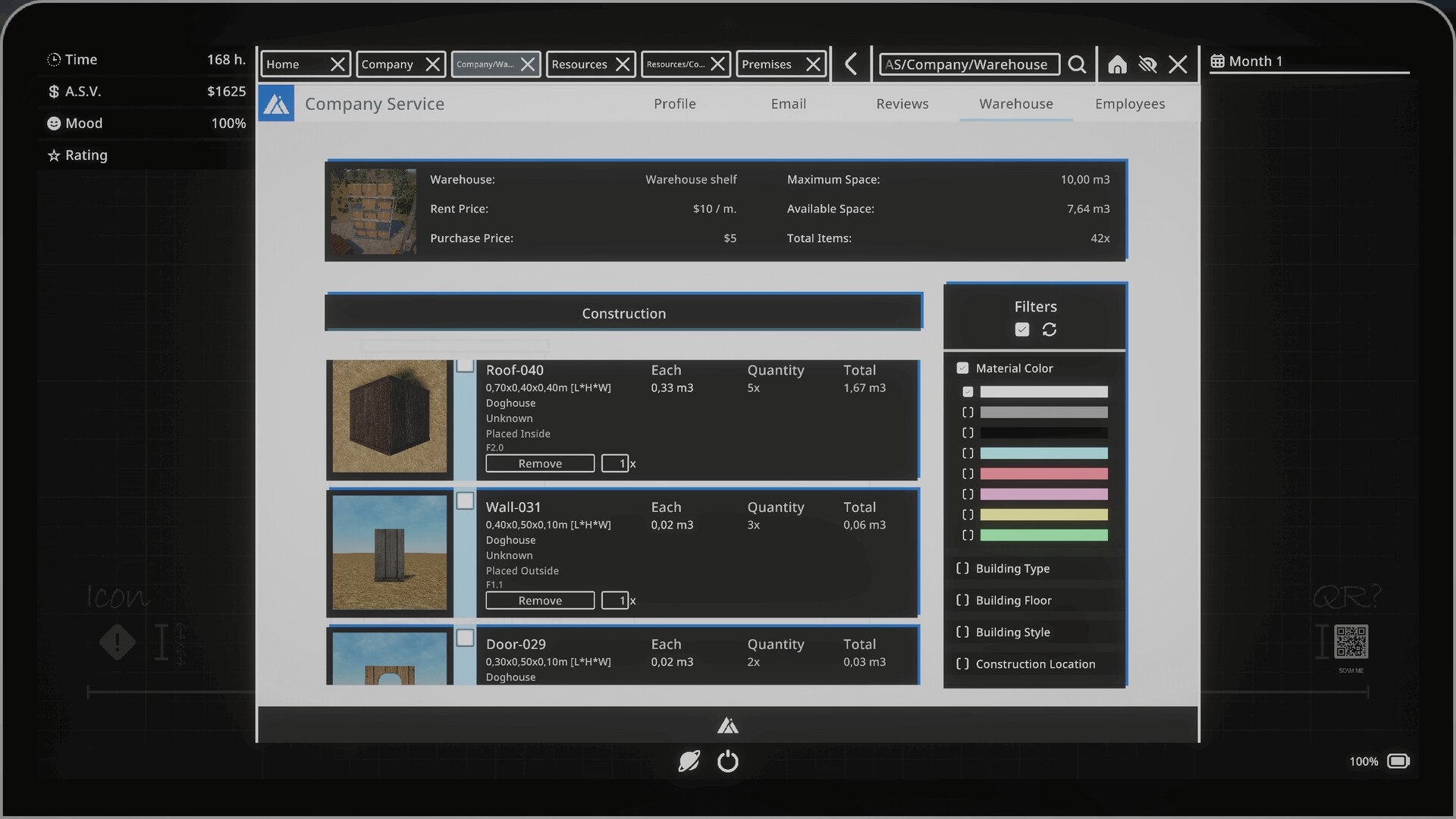The height and width of the screenshot is (819, 1456).
Task: Select the green material color swatch
Action: 1043,535
